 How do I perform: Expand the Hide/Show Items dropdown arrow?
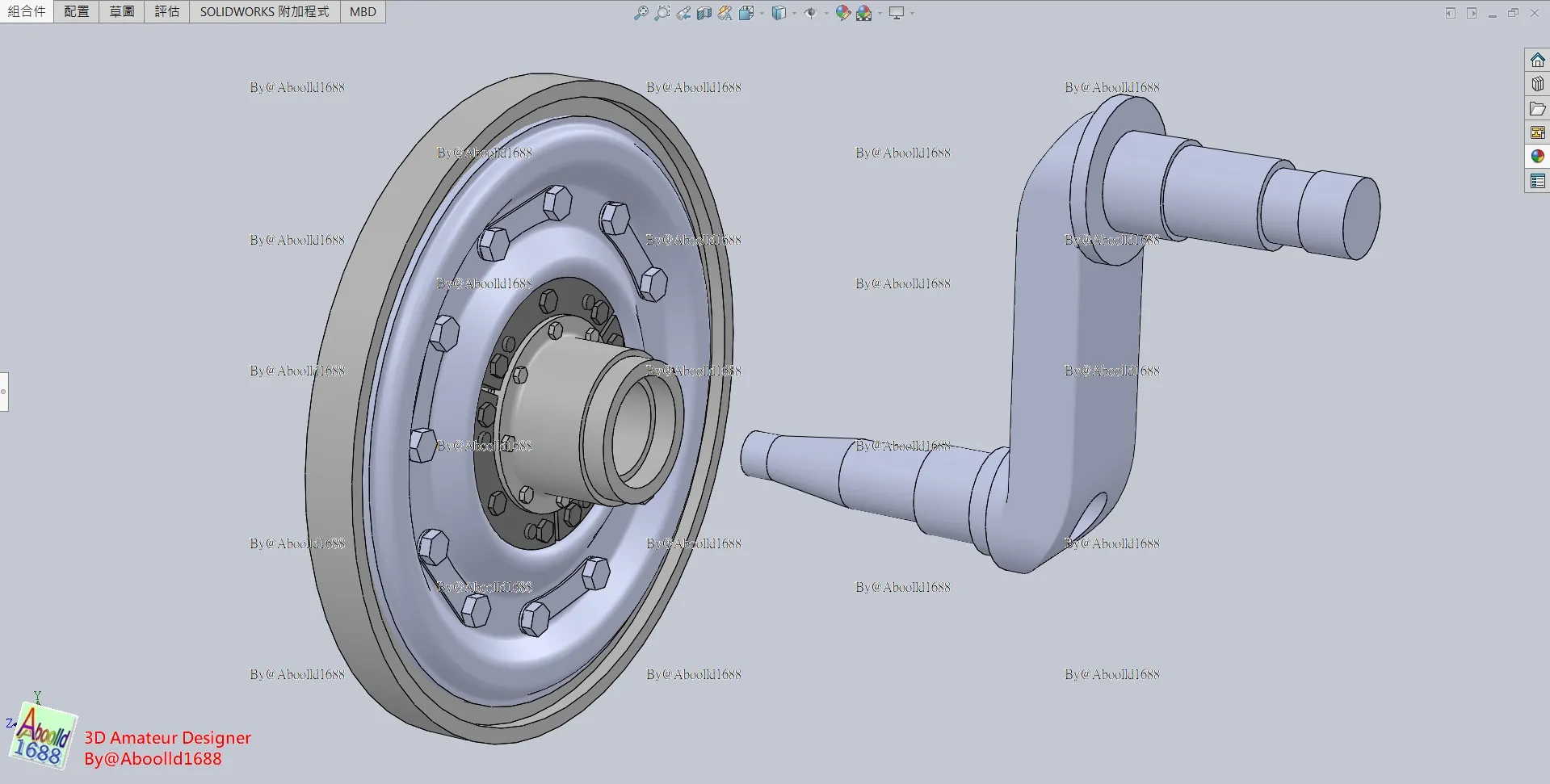coord(826,13)
